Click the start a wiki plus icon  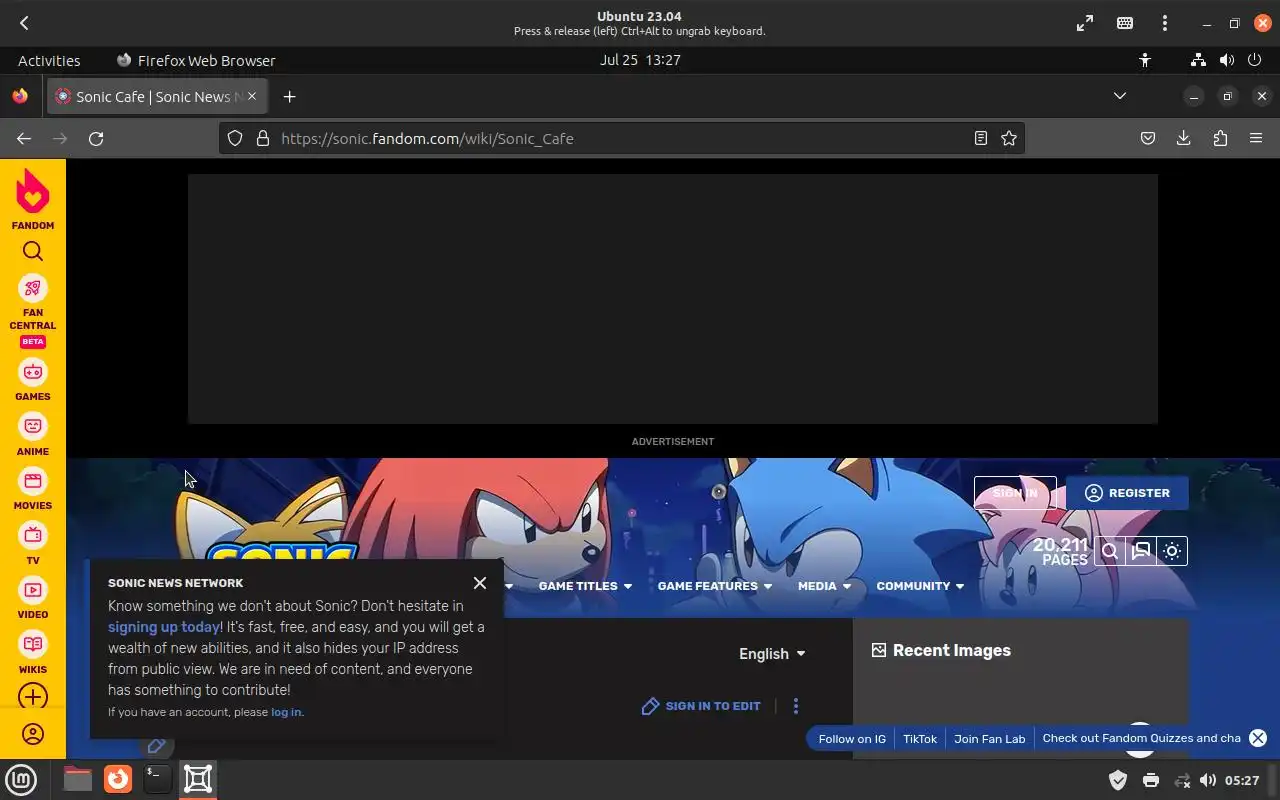[x=33, y=697]
